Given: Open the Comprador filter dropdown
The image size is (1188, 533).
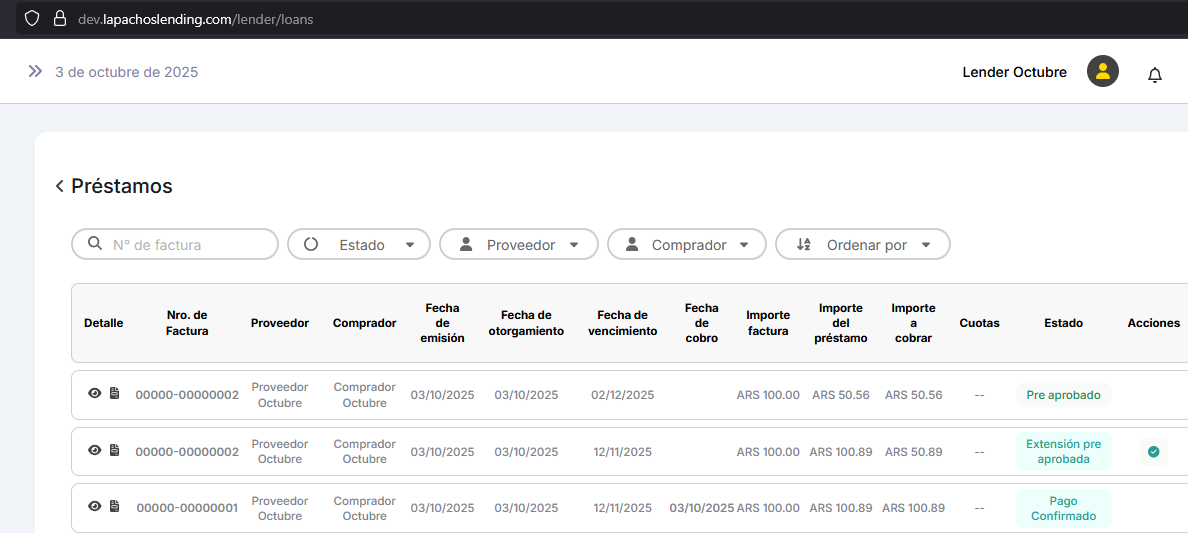Looking at the screenshot, I should [687, 245].
